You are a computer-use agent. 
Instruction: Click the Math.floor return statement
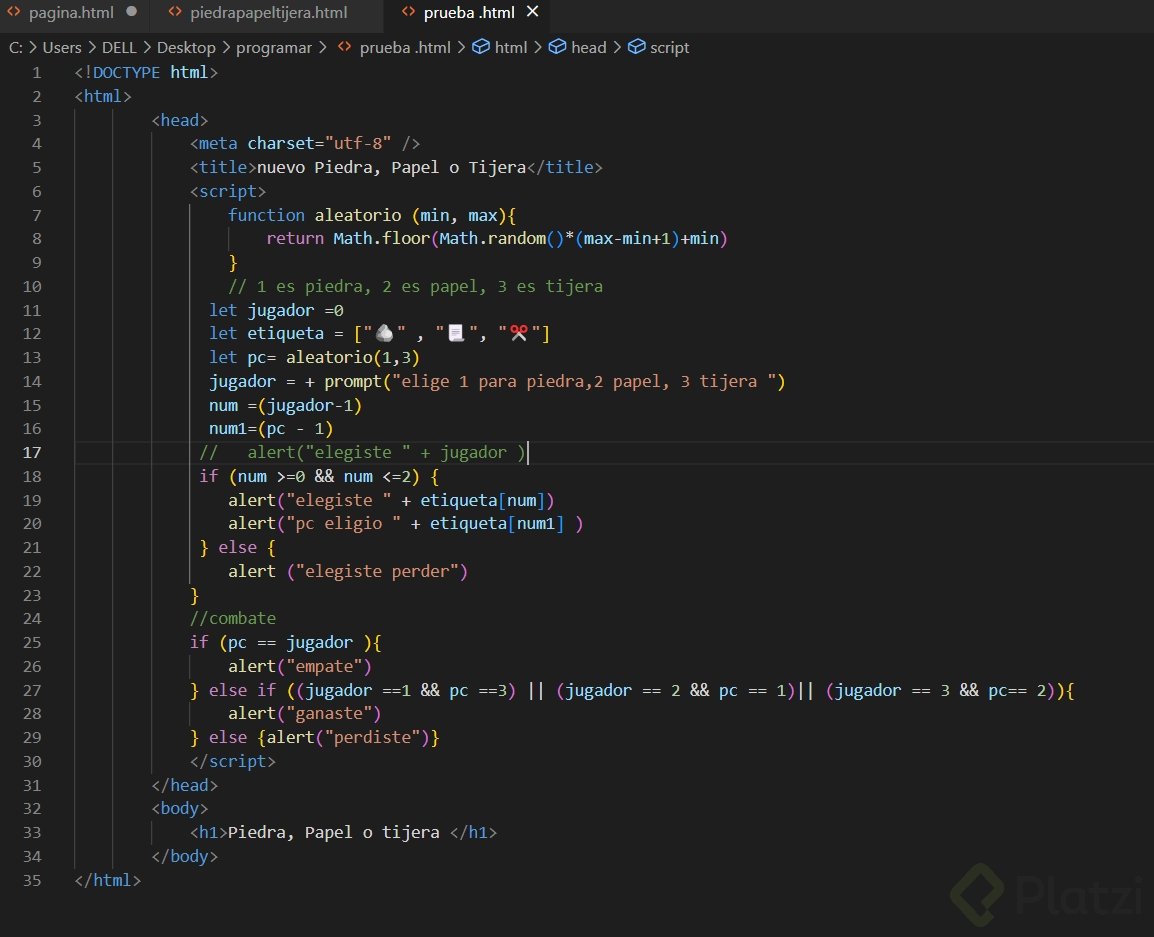[x=497, y=238]
